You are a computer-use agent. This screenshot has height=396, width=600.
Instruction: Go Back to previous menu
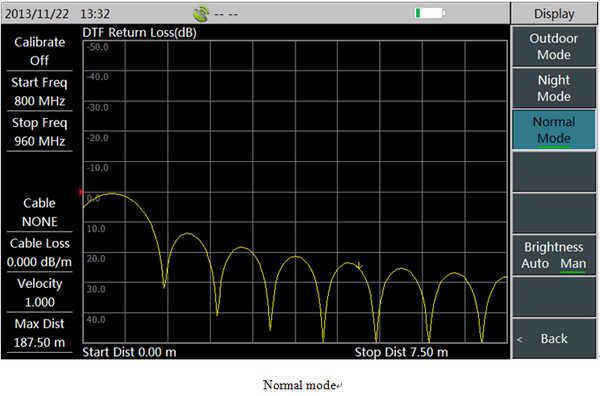pos(554,339)
